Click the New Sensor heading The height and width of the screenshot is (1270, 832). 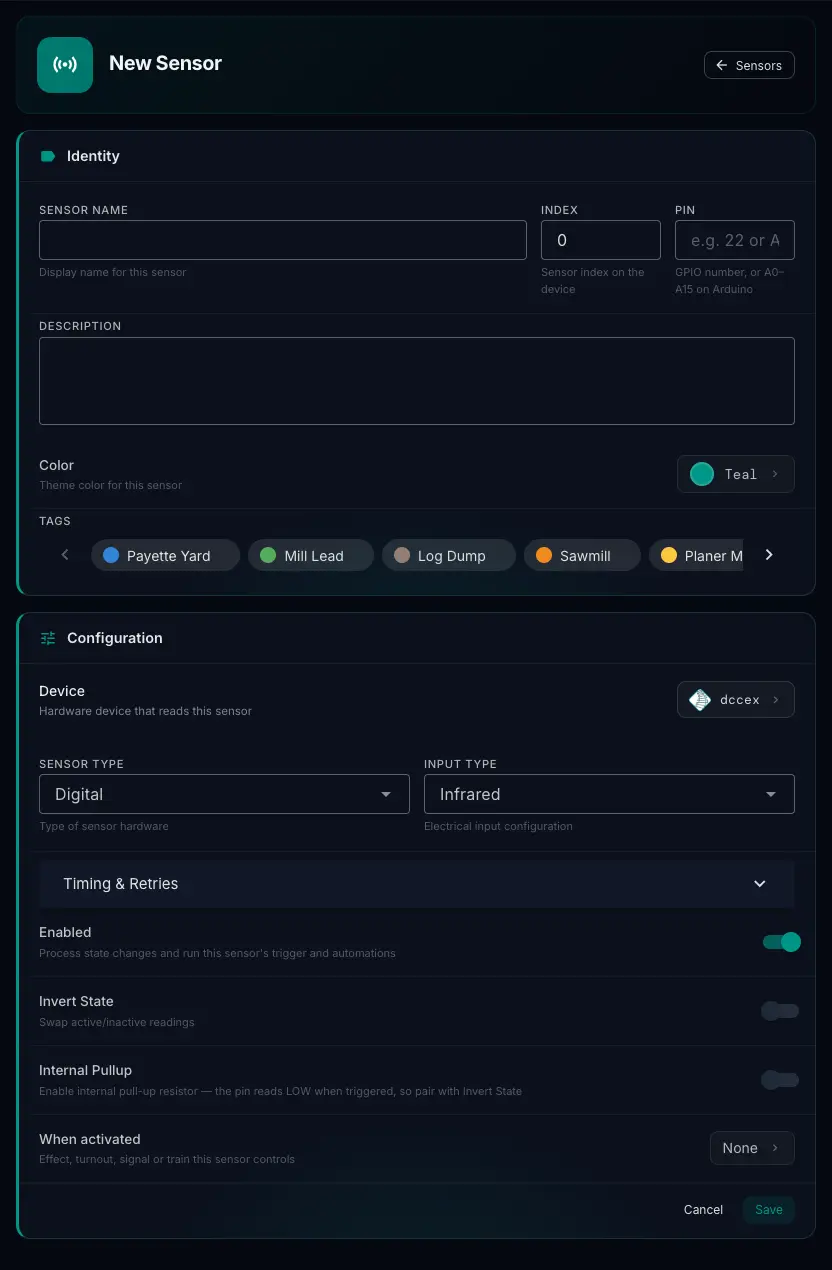[x=165, y=63]
